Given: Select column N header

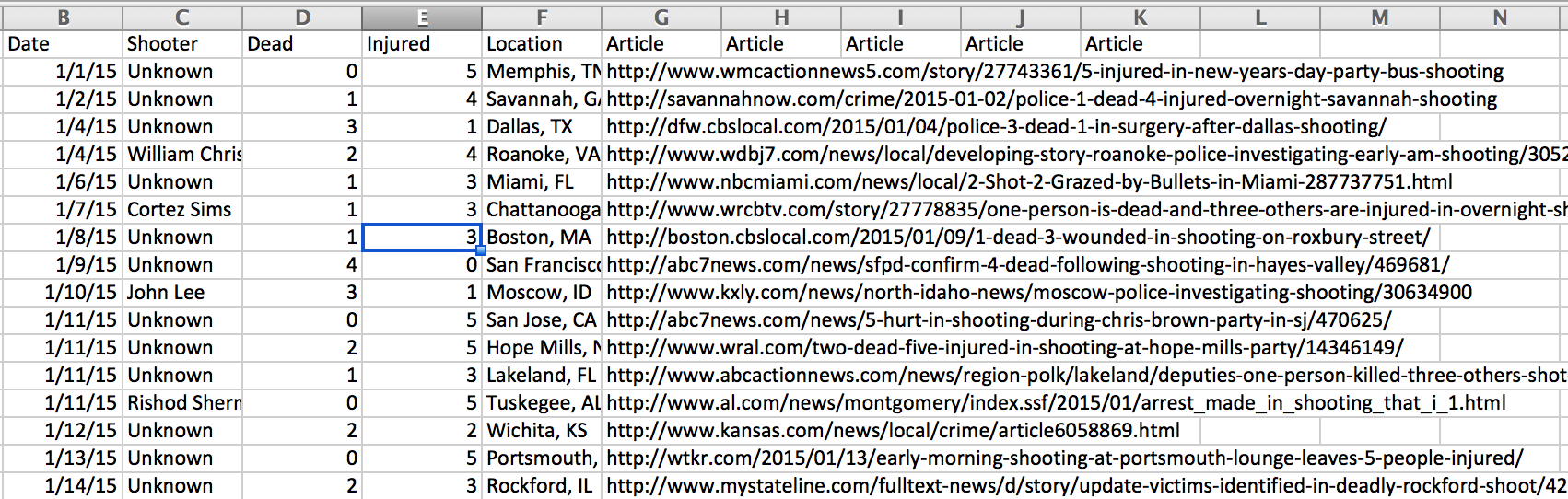Looking at the screenshot, I should 1500,17.
